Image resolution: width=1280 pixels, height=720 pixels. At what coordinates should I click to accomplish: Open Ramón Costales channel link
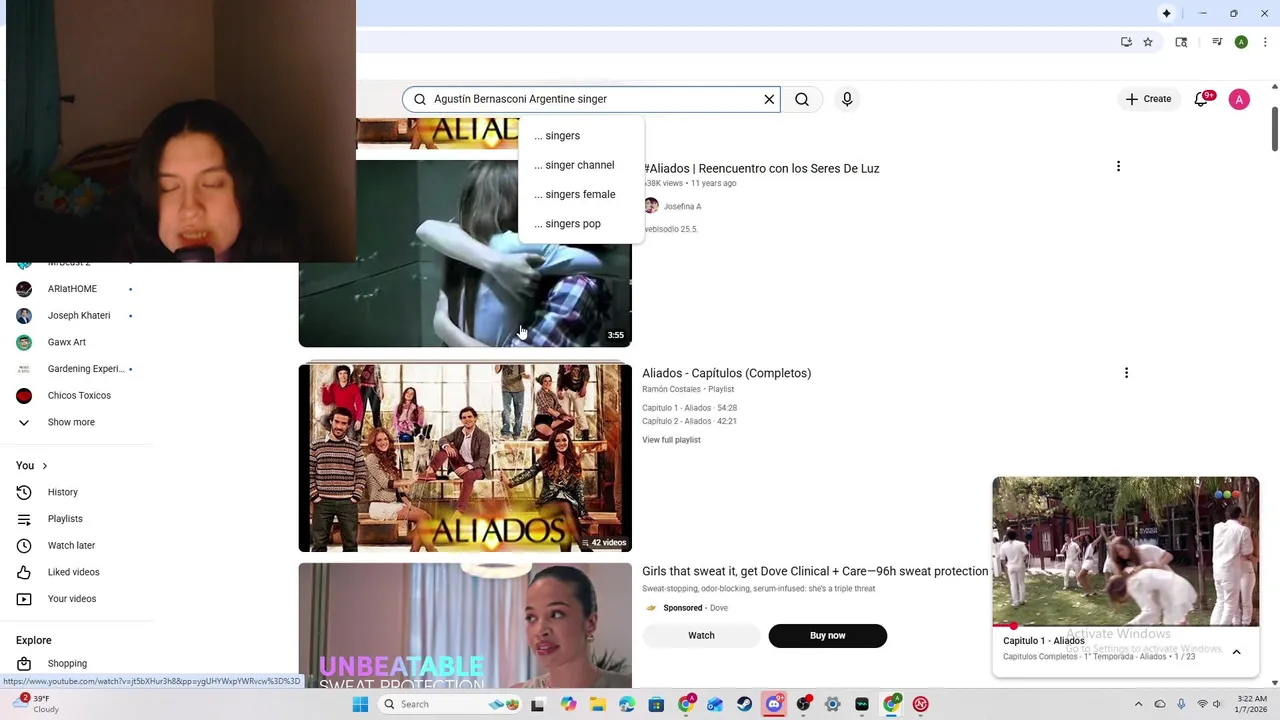click(671, 389)
